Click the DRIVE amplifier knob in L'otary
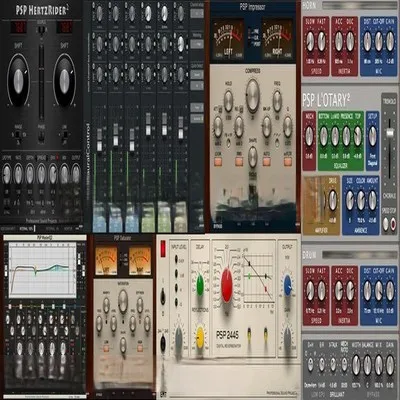This screenshot has height=400, width=400. pos(333,200)
